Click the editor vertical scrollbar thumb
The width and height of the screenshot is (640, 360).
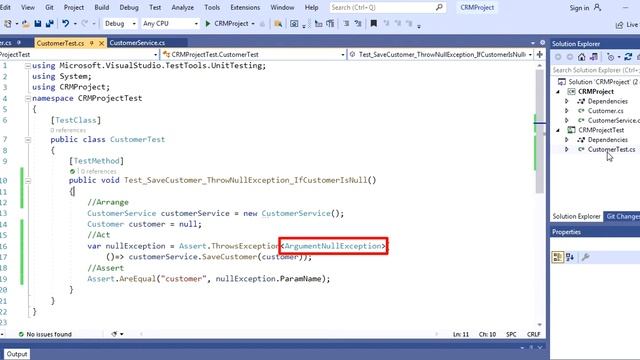[x=540, y=131]
